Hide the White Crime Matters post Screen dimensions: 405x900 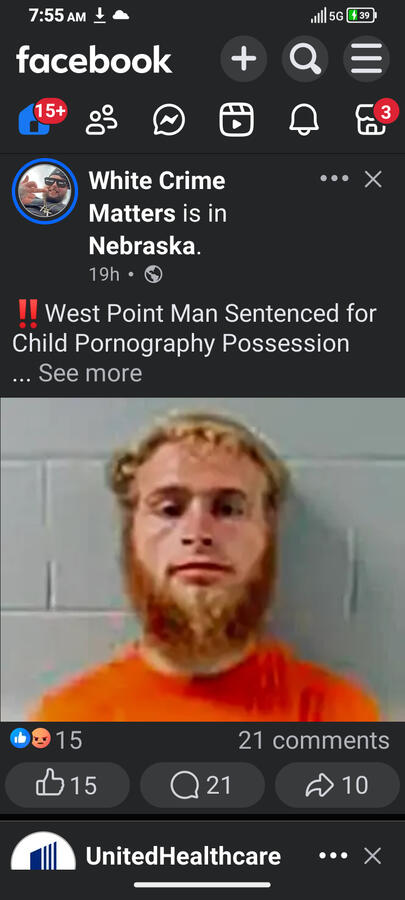tap(373, 180)
